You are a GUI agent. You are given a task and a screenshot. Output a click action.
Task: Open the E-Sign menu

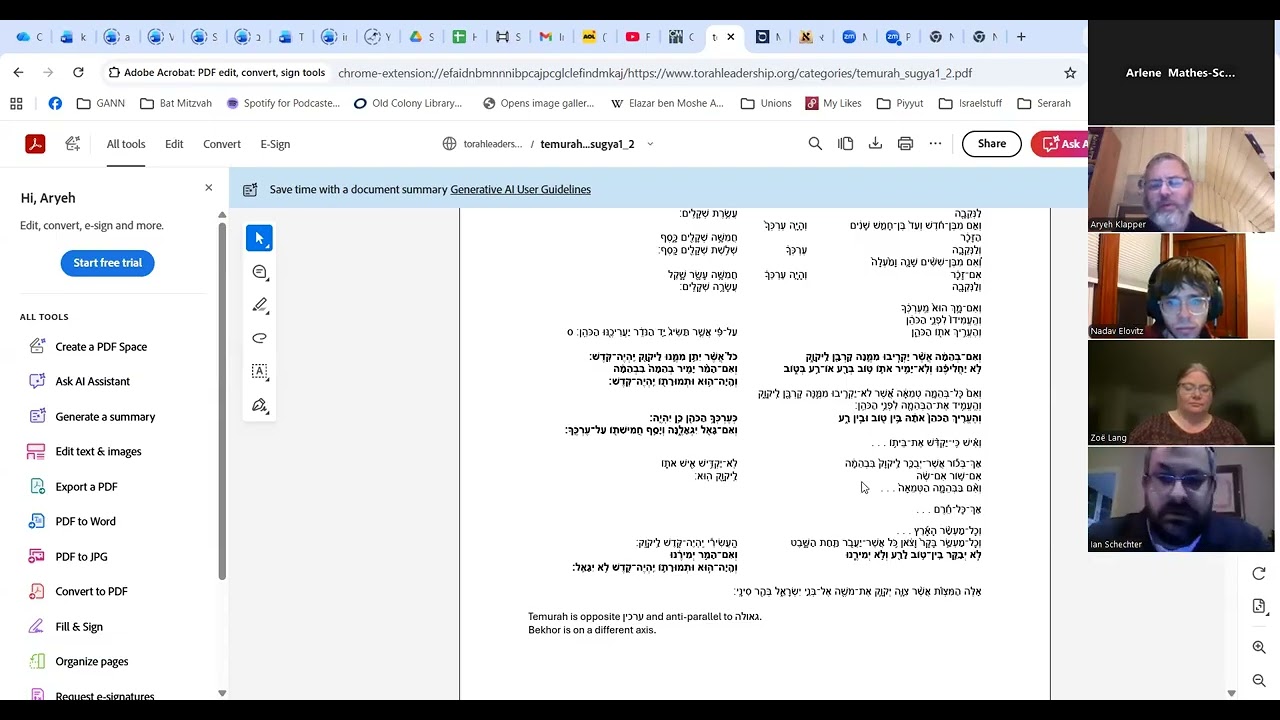275,144
